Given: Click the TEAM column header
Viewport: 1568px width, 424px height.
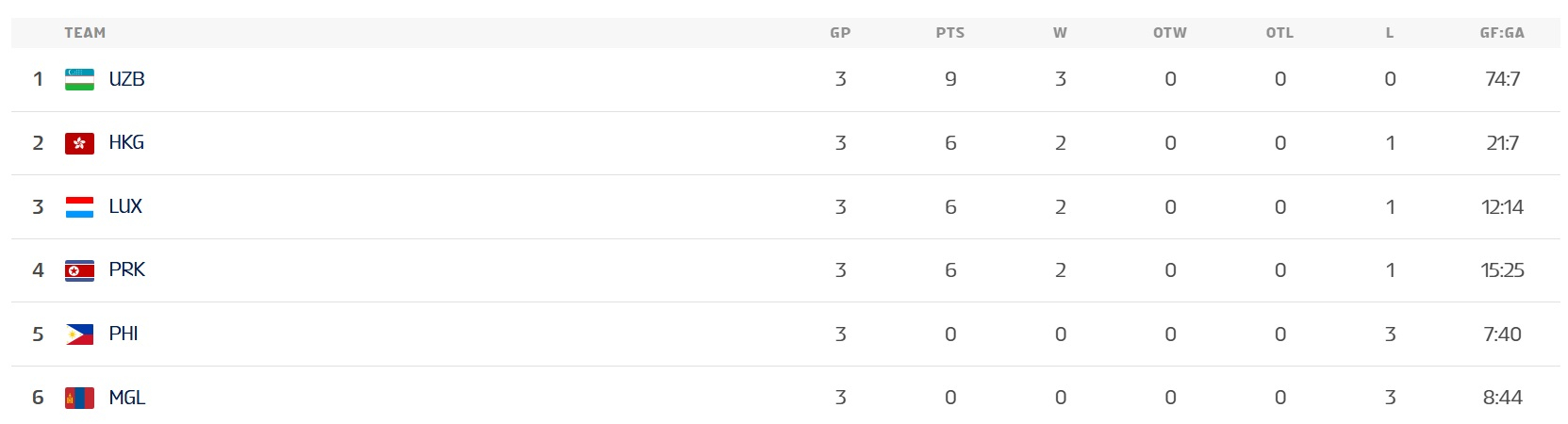Looking at the screenshot, I should click(x=85, y=33).
